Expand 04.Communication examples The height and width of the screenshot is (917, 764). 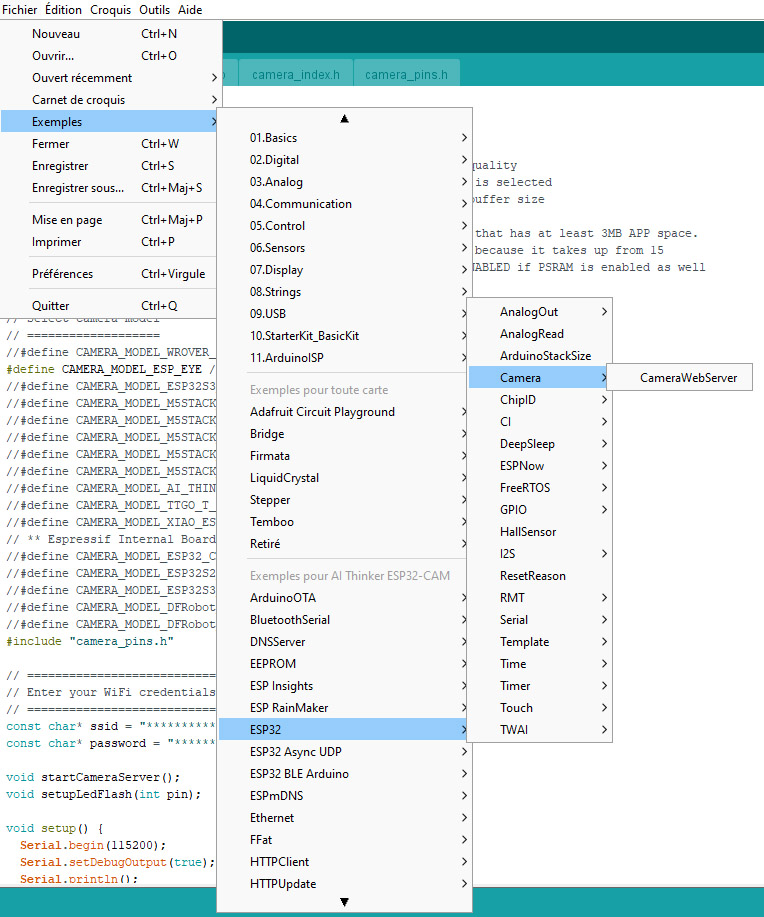(345, 204)
